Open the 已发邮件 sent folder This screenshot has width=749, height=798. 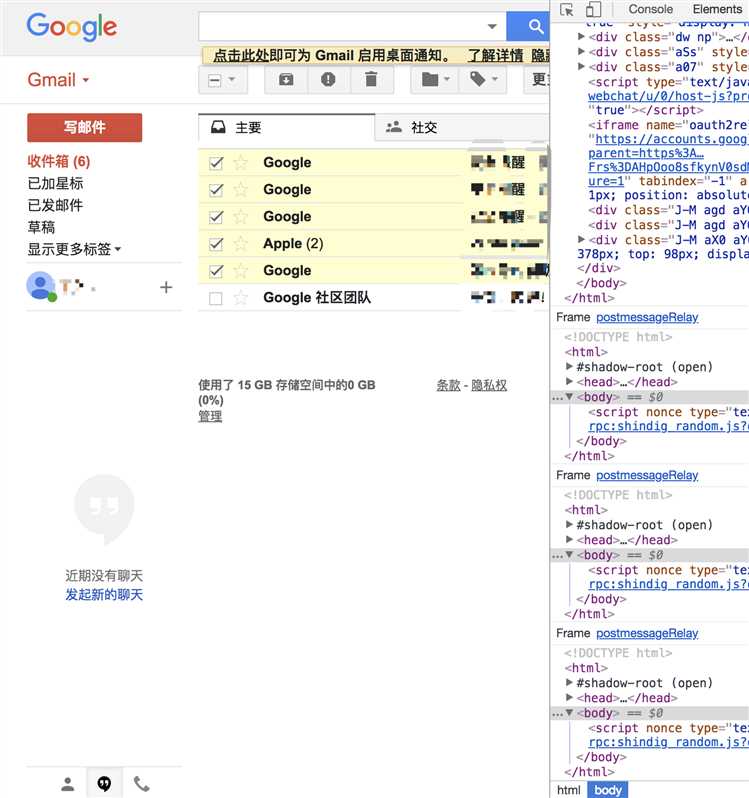pyautogui.click(x=55, y=205)
